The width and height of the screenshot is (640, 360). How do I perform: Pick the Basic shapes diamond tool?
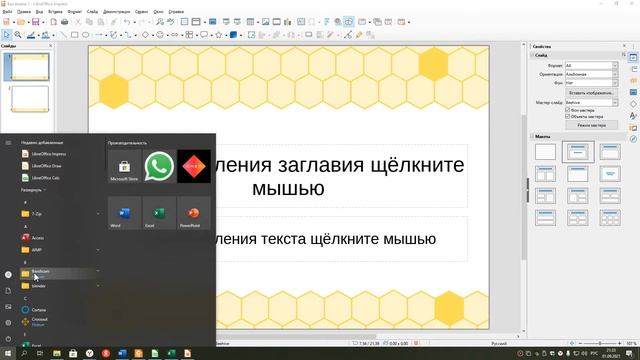[145, 35]
